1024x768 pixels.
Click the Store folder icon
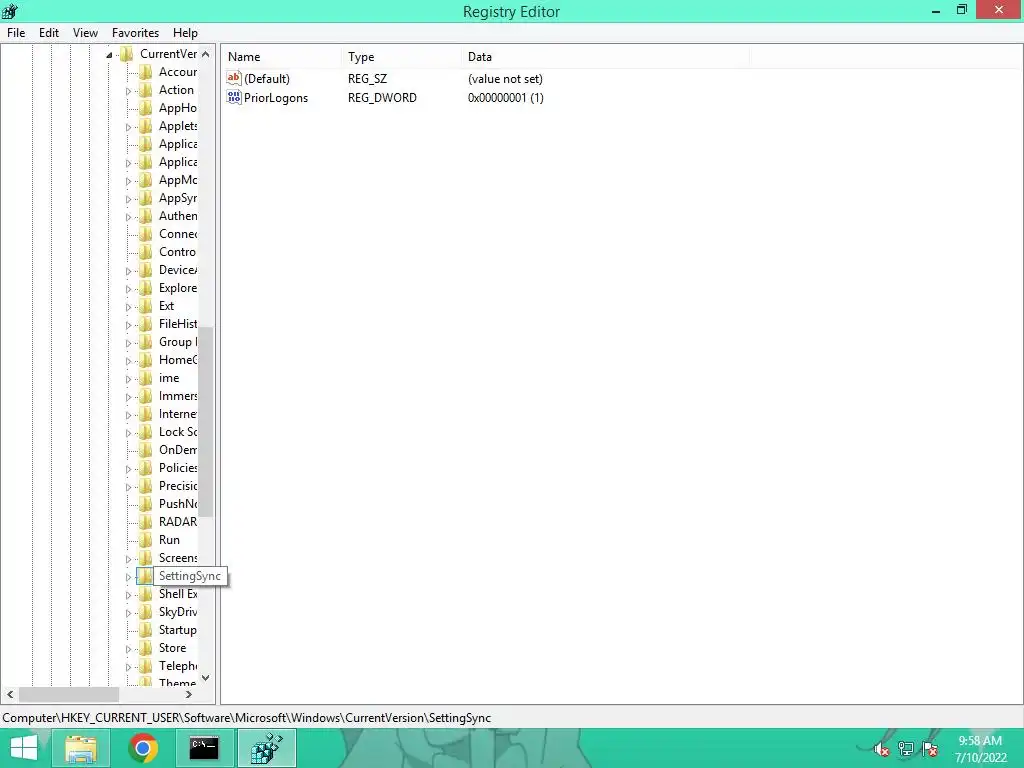click(145, 648)
